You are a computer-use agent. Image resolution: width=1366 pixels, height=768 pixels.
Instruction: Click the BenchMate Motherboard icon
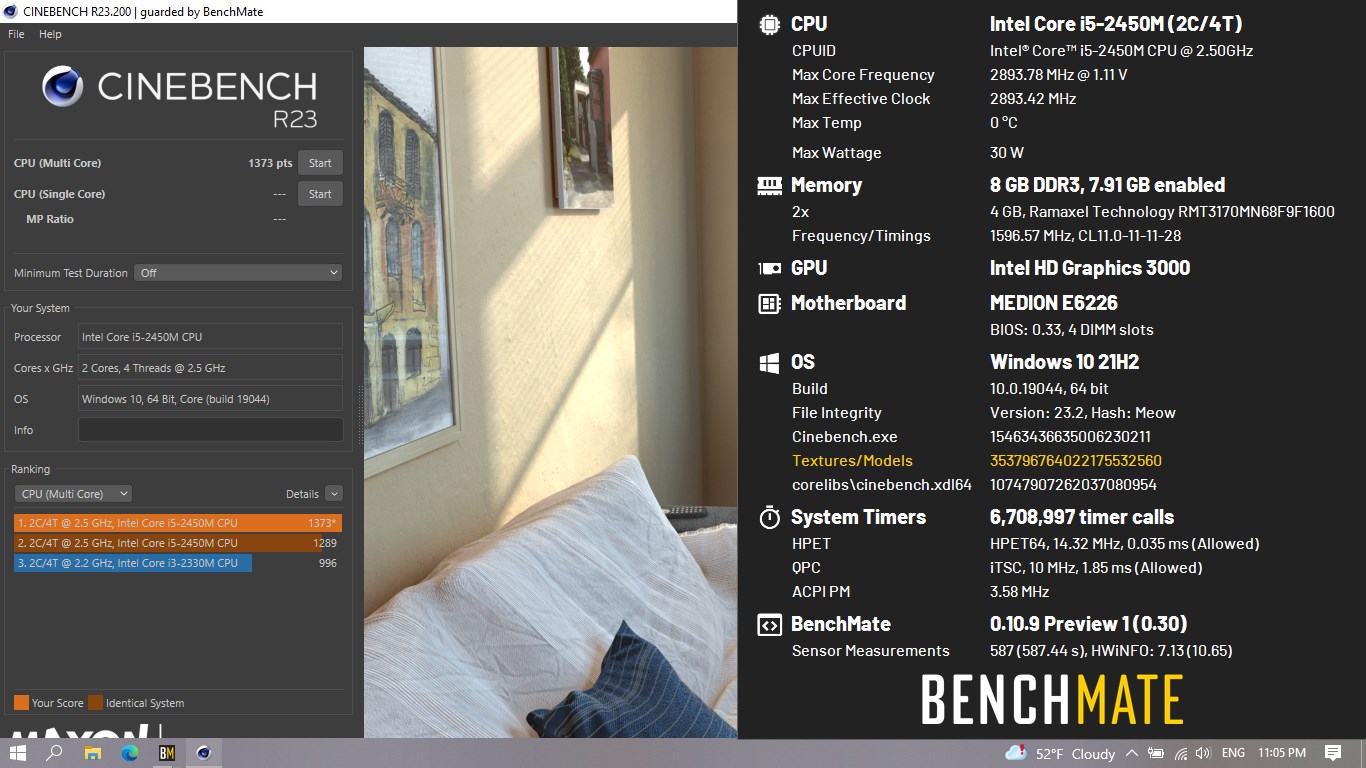tap(769, 303)
